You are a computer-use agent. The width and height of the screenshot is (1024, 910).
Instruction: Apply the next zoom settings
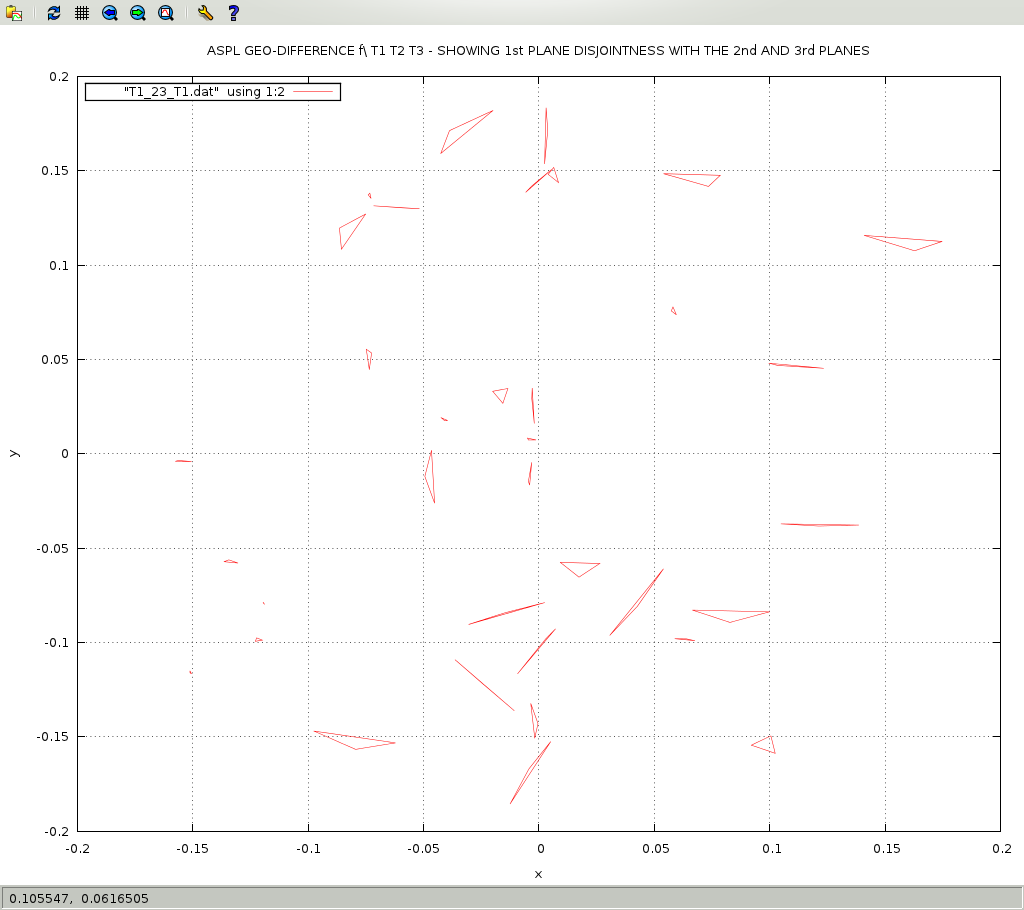coord(138,13)
